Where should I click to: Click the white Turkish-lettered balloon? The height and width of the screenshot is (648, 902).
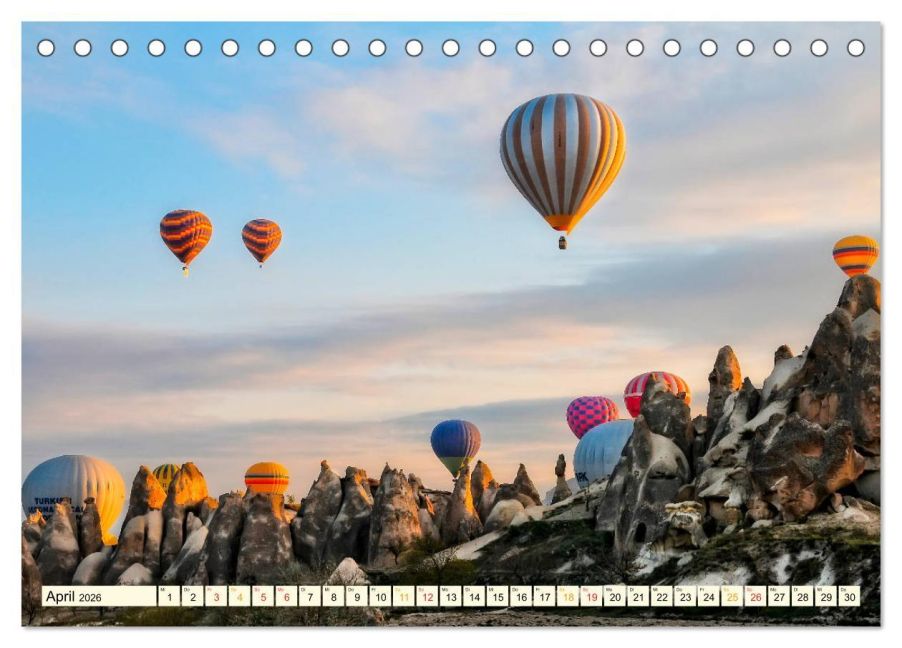click(x=74, y=487)
